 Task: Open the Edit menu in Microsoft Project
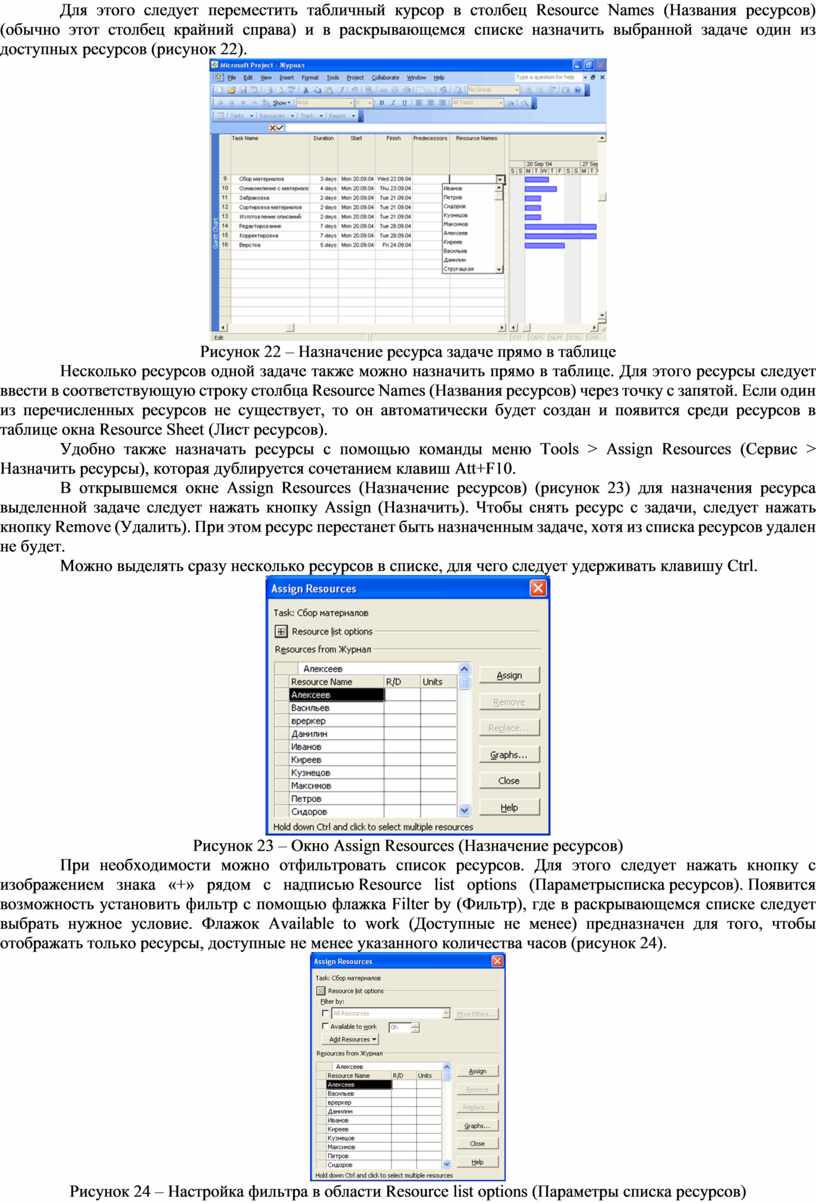tap(248, 78)
